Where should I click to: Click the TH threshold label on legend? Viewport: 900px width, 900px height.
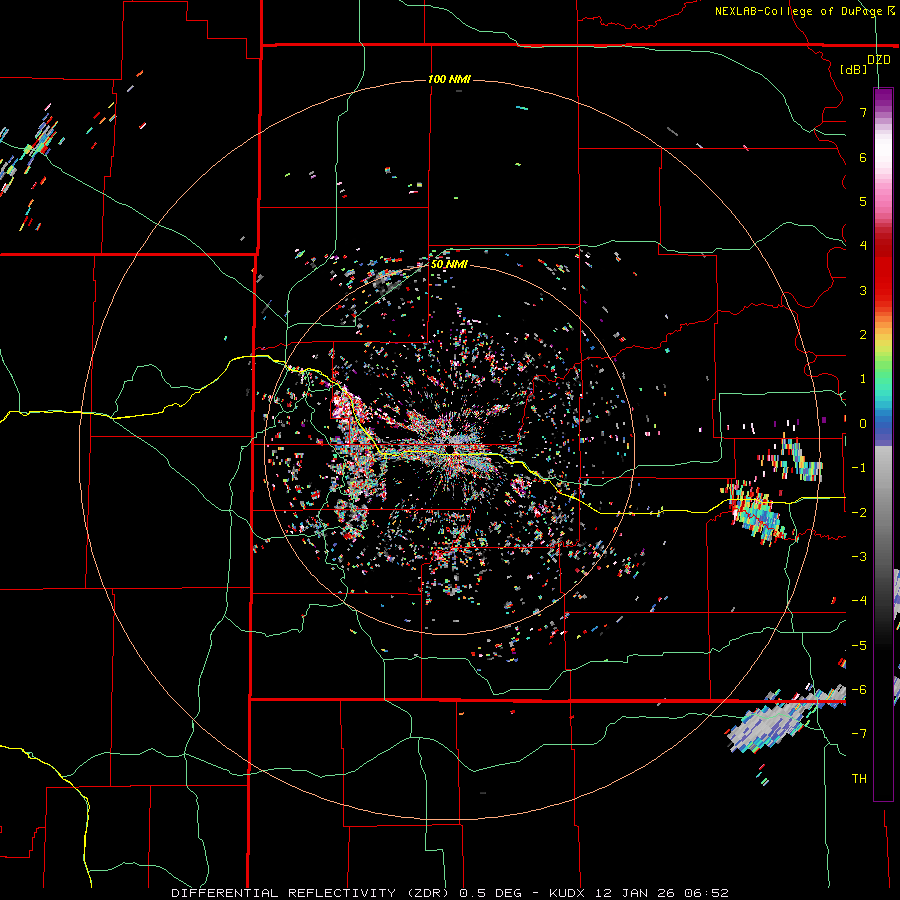coord(859,779)
